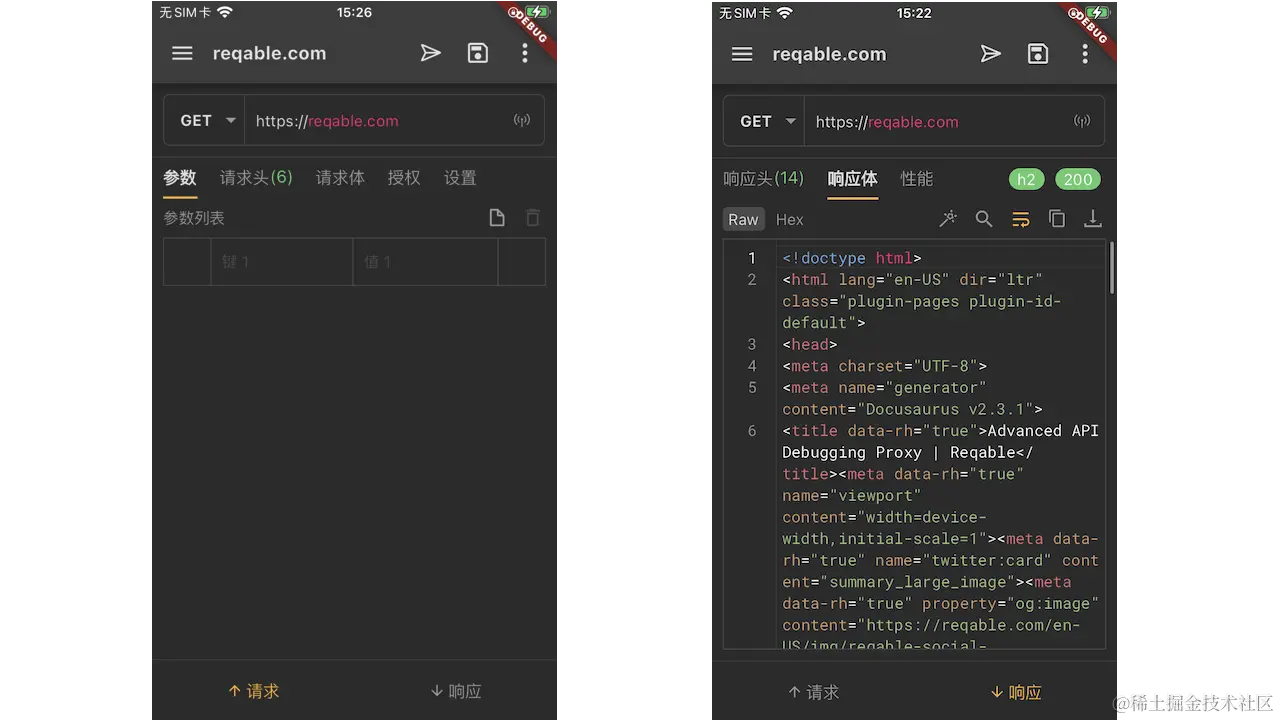Tap Wi-Fi icon in right status bar
Image resolution: width=1280 pixels, height=720 pixels.
(x=784, y=13)
